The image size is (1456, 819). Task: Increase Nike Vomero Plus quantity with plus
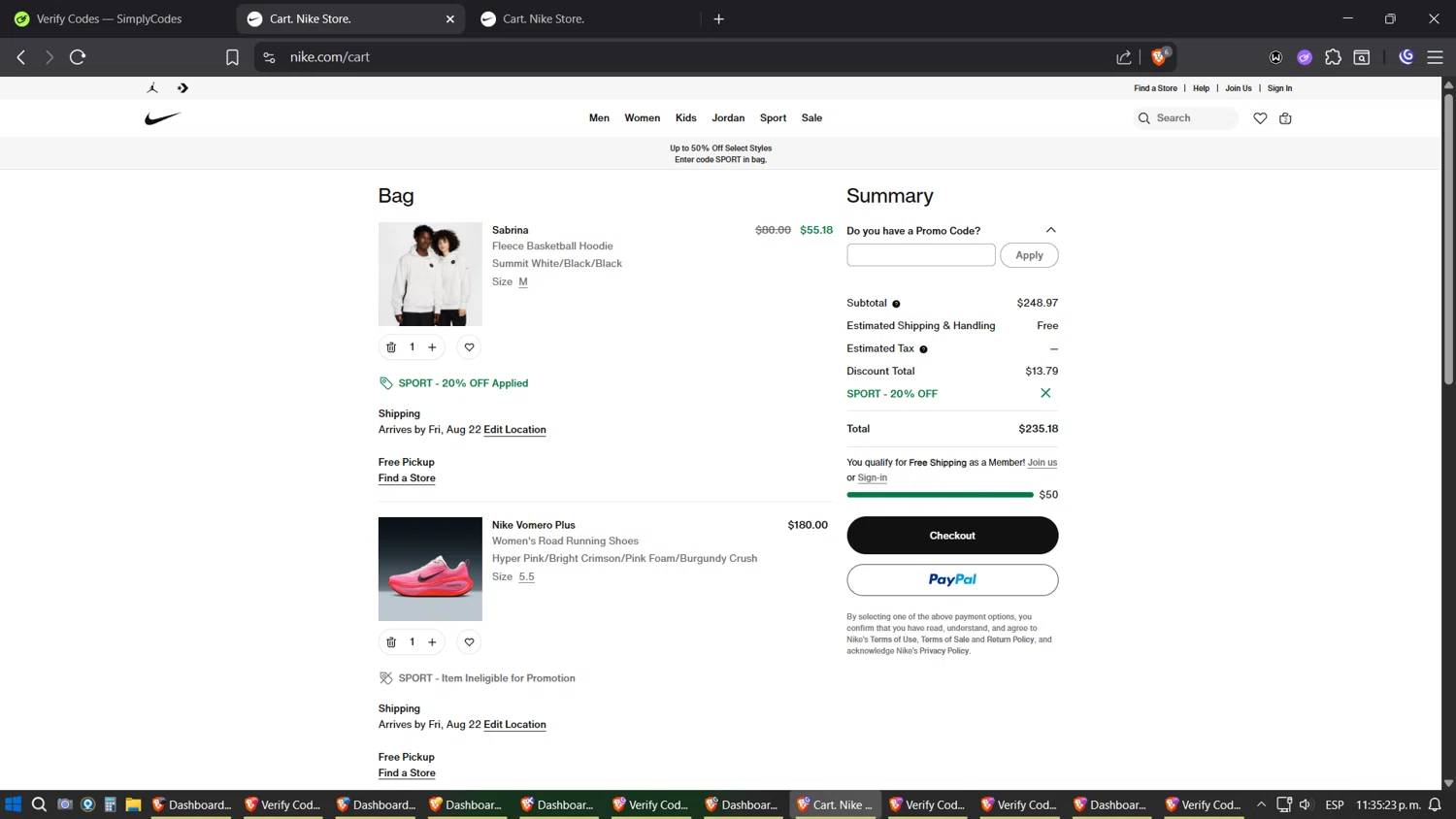pos(432,642)
